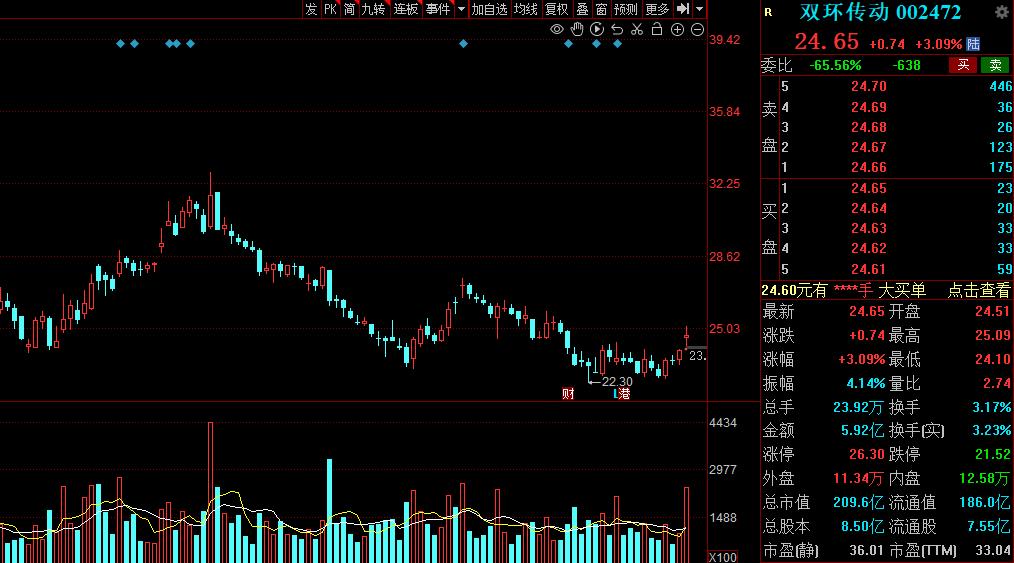Select buy level 3 price 24.63
Viewport: 1014px width, 563px height.
(868, 228)
